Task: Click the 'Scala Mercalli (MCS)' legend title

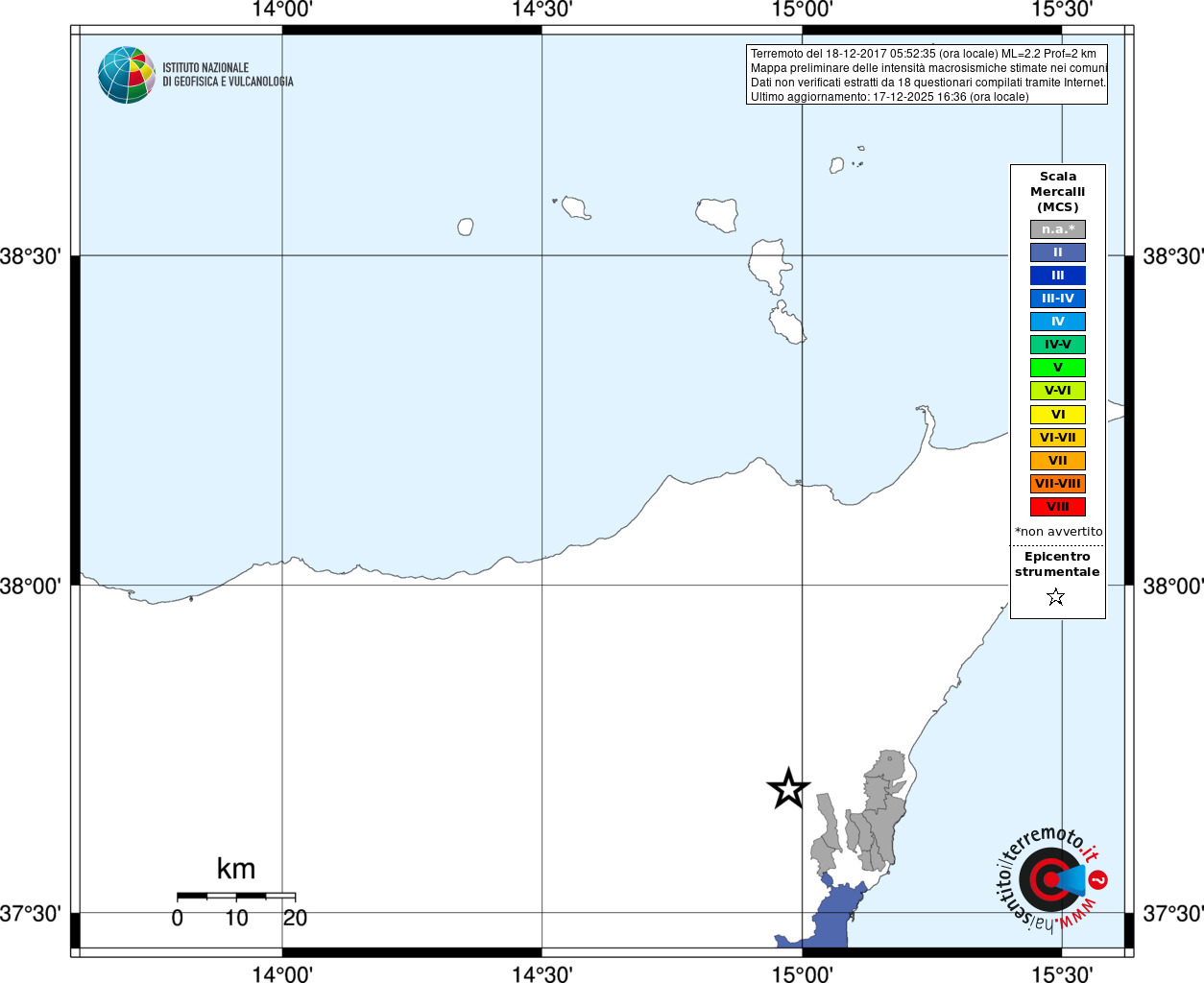Action: point(1058,192)
